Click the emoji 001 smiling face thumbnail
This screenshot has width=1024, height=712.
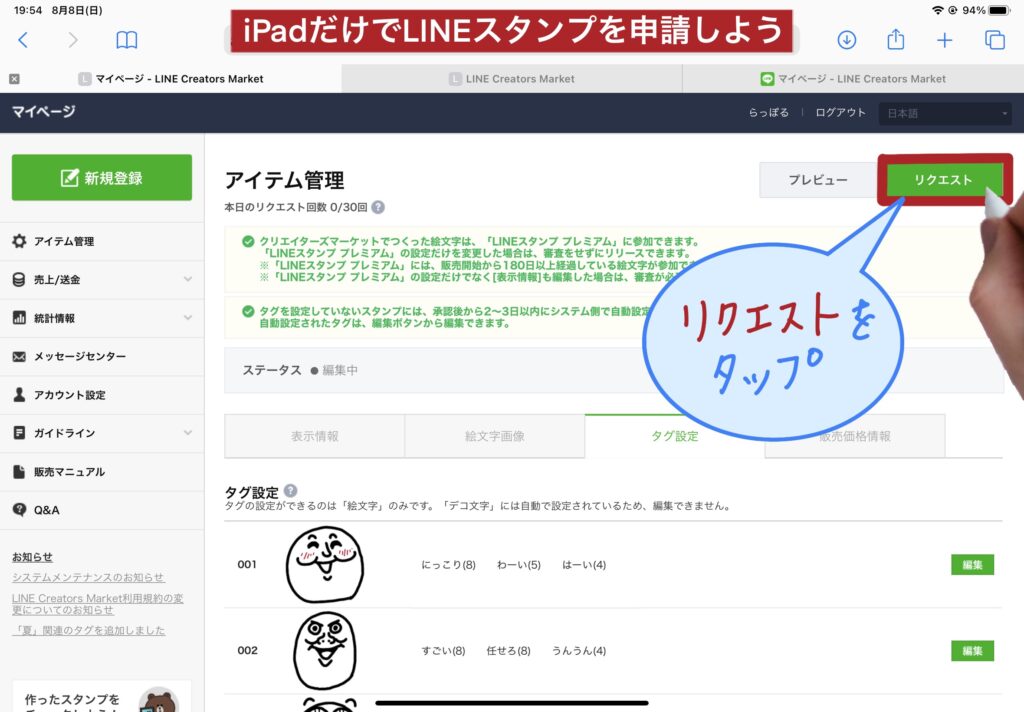325,564
